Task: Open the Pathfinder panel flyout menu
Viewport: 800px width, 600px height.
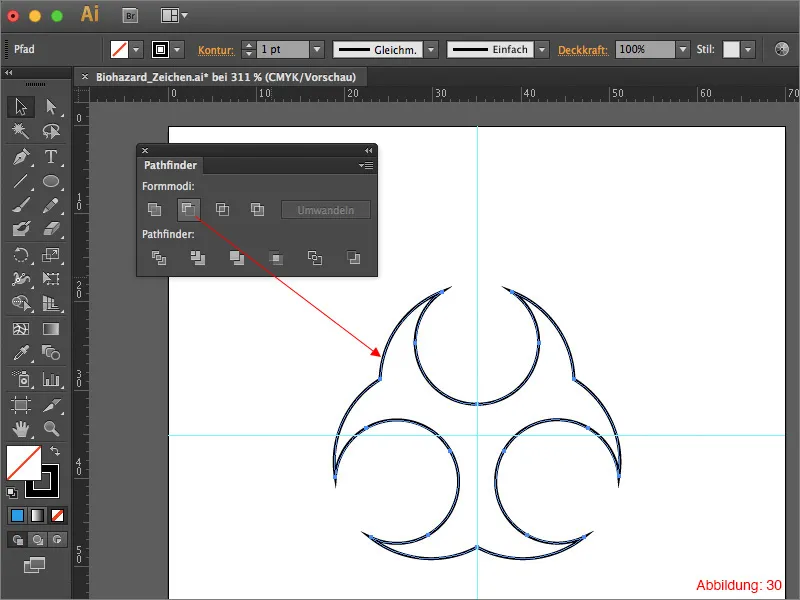Action: point(366,165)
